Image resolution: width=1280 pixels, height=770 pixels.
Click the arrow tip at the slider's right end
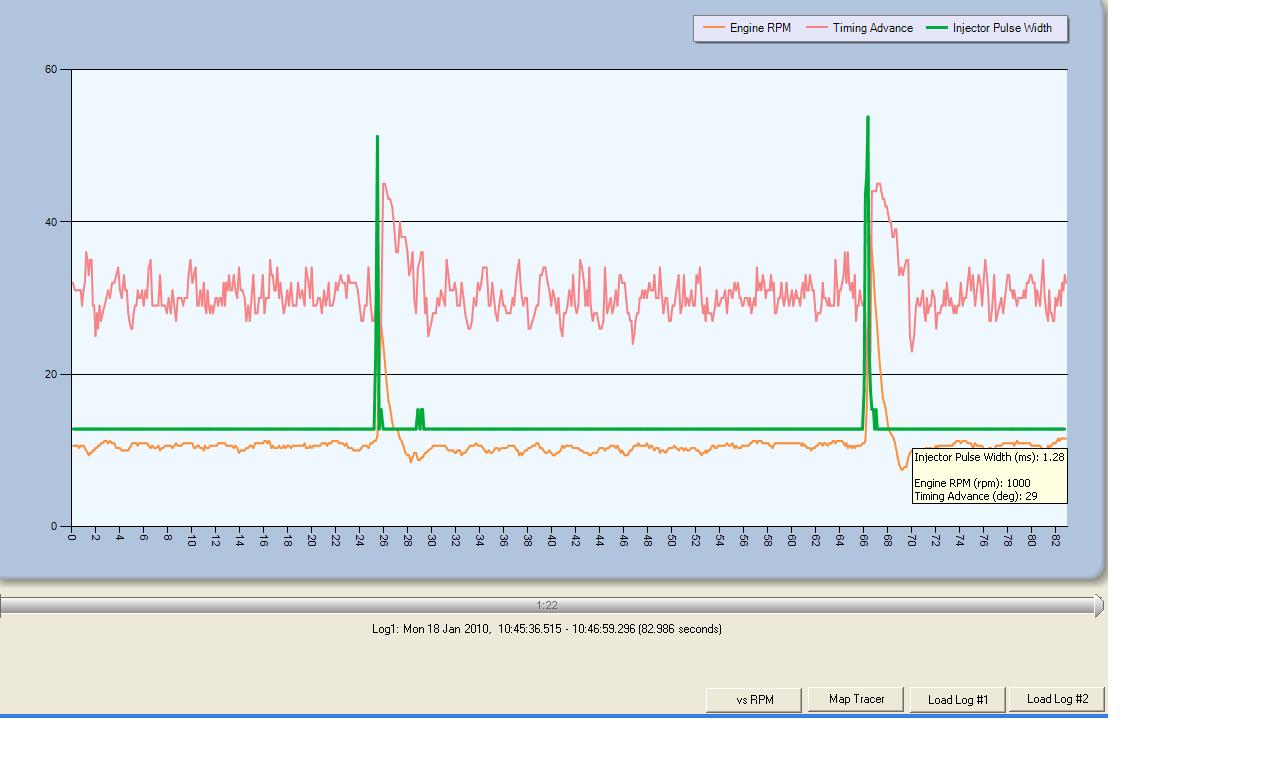click(1099, 605)
